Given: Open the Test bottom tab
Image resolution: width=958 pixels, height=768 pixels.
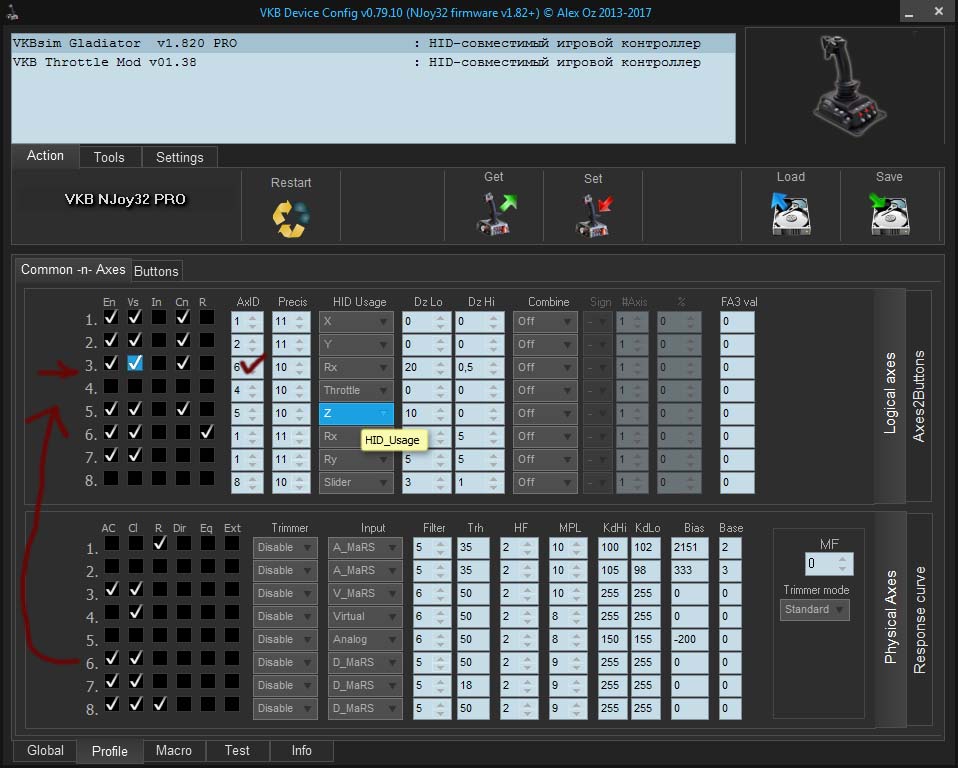Looking at the screenshot, I should pyautogui.click(x=237, y=751).
